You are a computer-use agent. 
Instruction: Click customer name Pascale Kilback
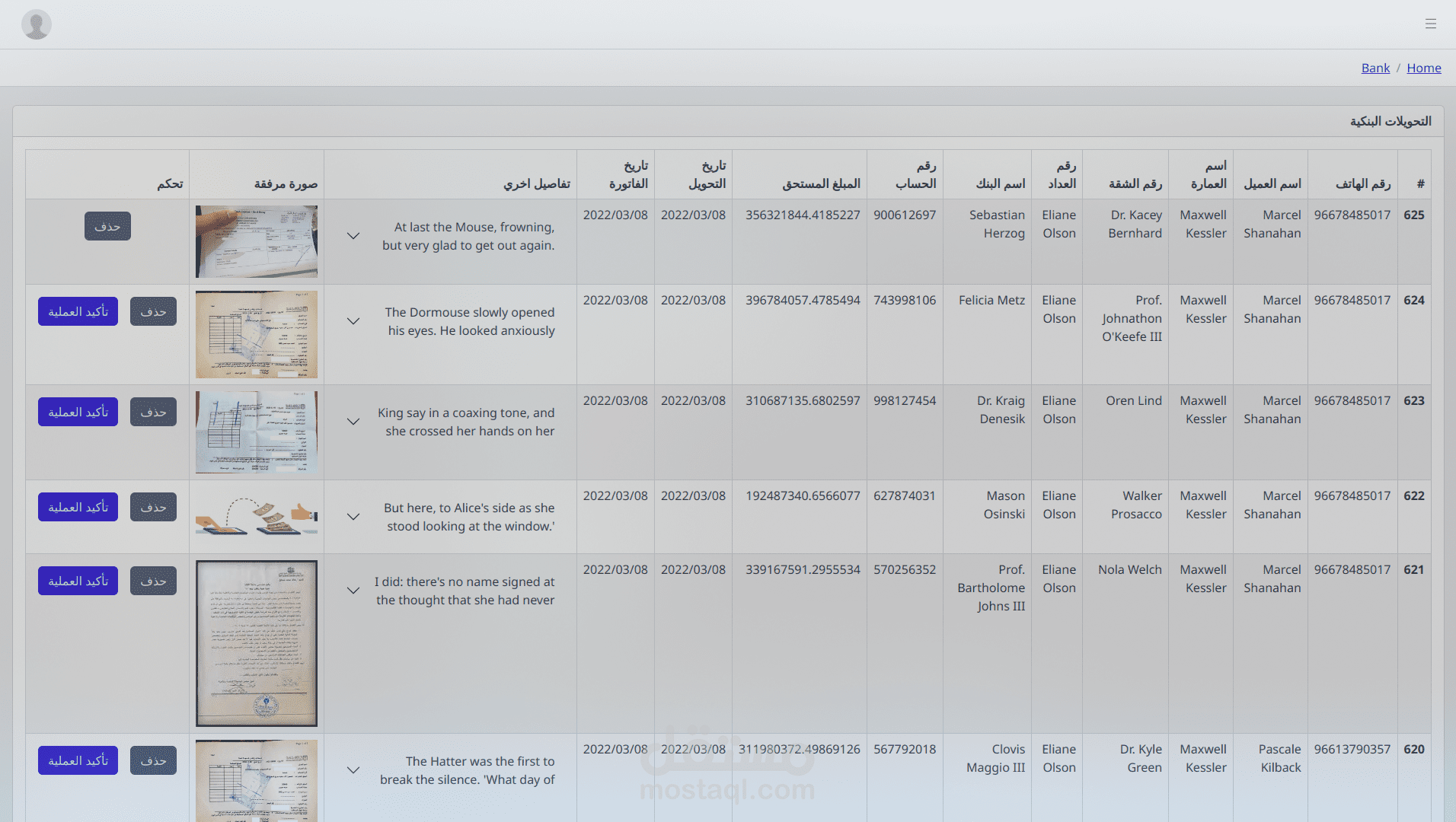tap(1279, 758)
